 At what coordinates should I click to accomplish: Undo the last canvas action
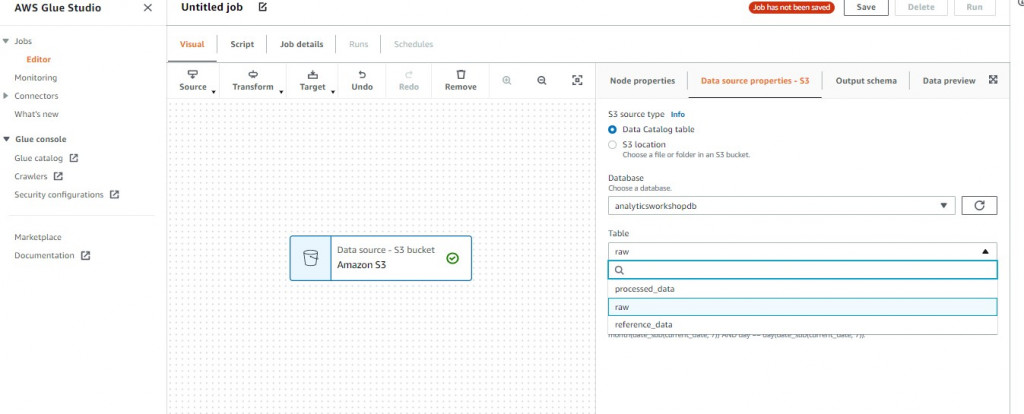pos(362,80)
